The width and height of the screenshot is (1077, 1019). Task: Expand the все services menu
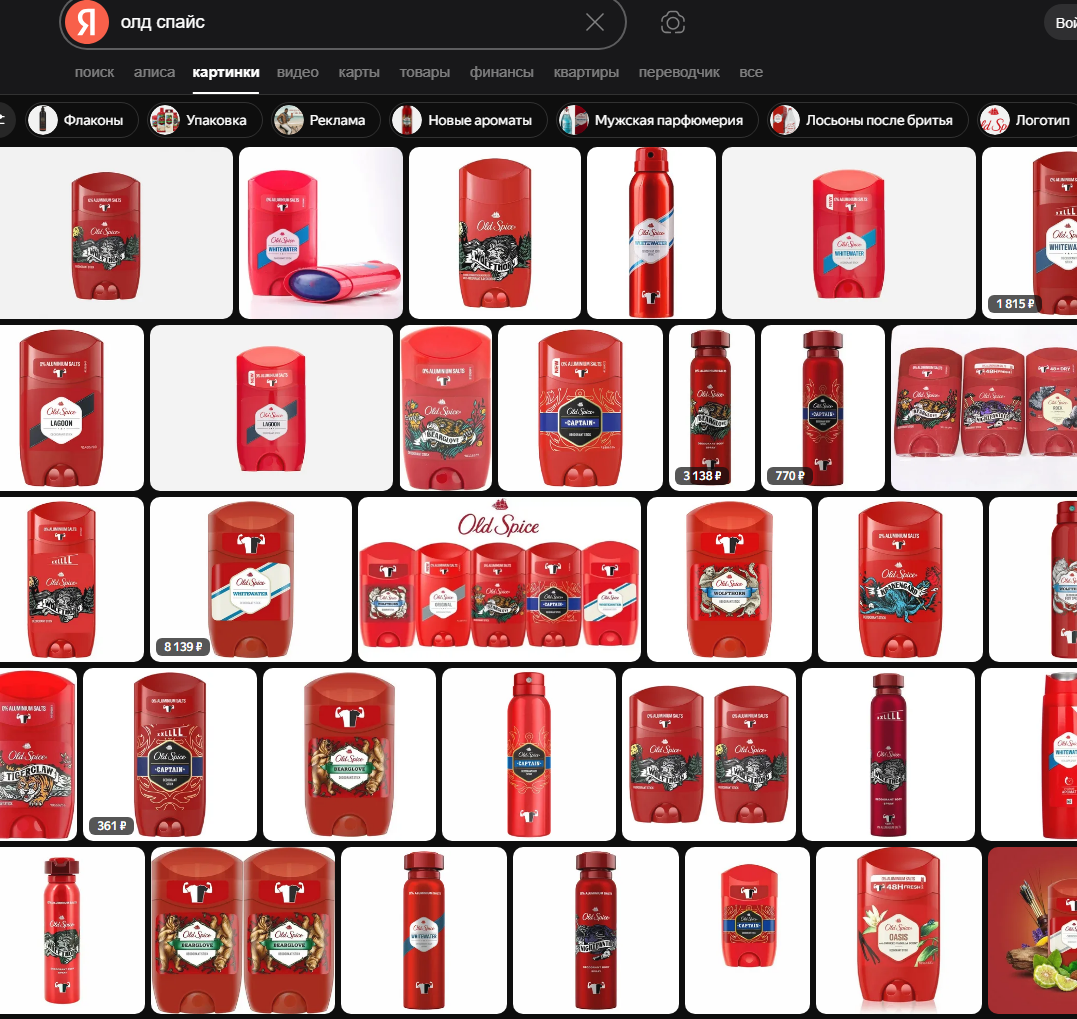pyautogui.click(x=751, y=72)
